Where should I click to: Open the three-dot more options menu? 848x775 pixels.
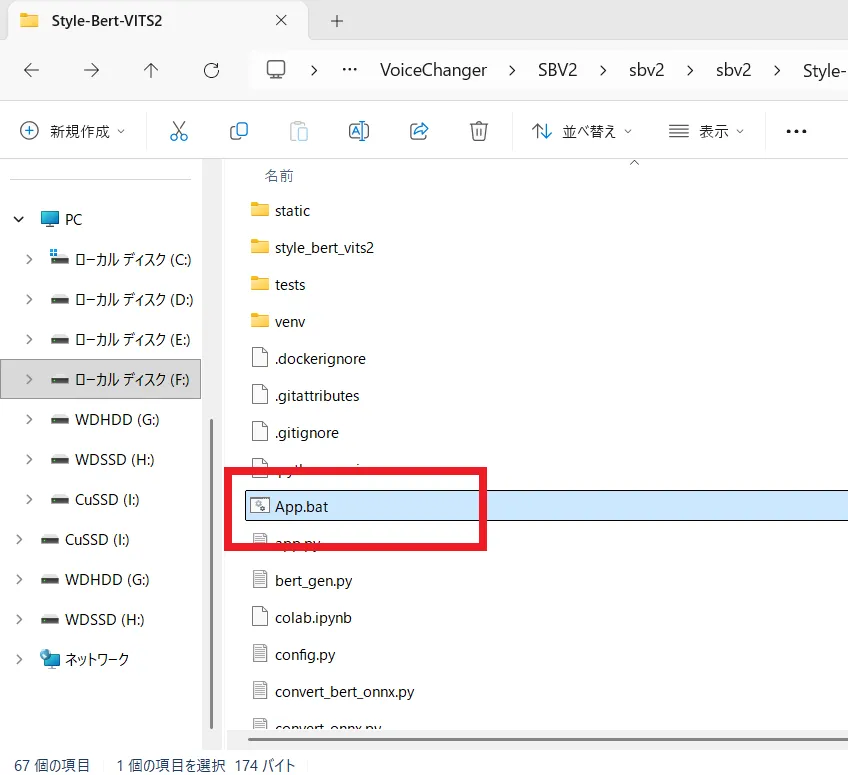(796, 131)
